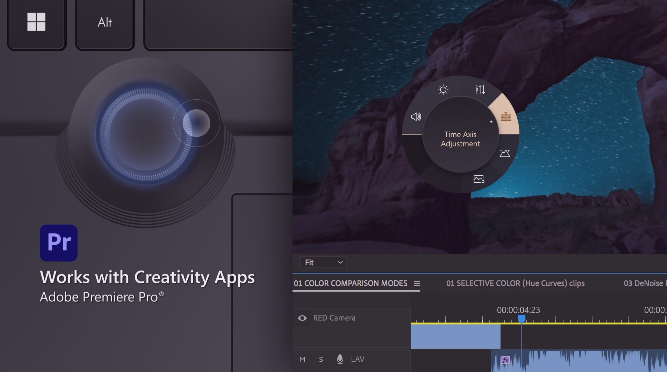Click the volume speaker icon in radial menu
Image resolution: width=667 pixels, height=372 pixels.
click(x=416, y=117)
